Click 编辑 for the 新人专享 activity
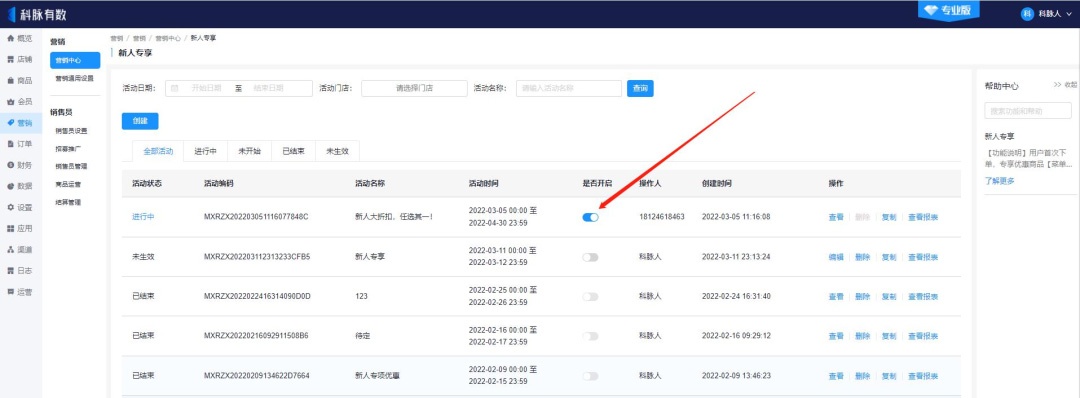The width and height of the screenshot is (1080, 398). [x=835, y=257]
